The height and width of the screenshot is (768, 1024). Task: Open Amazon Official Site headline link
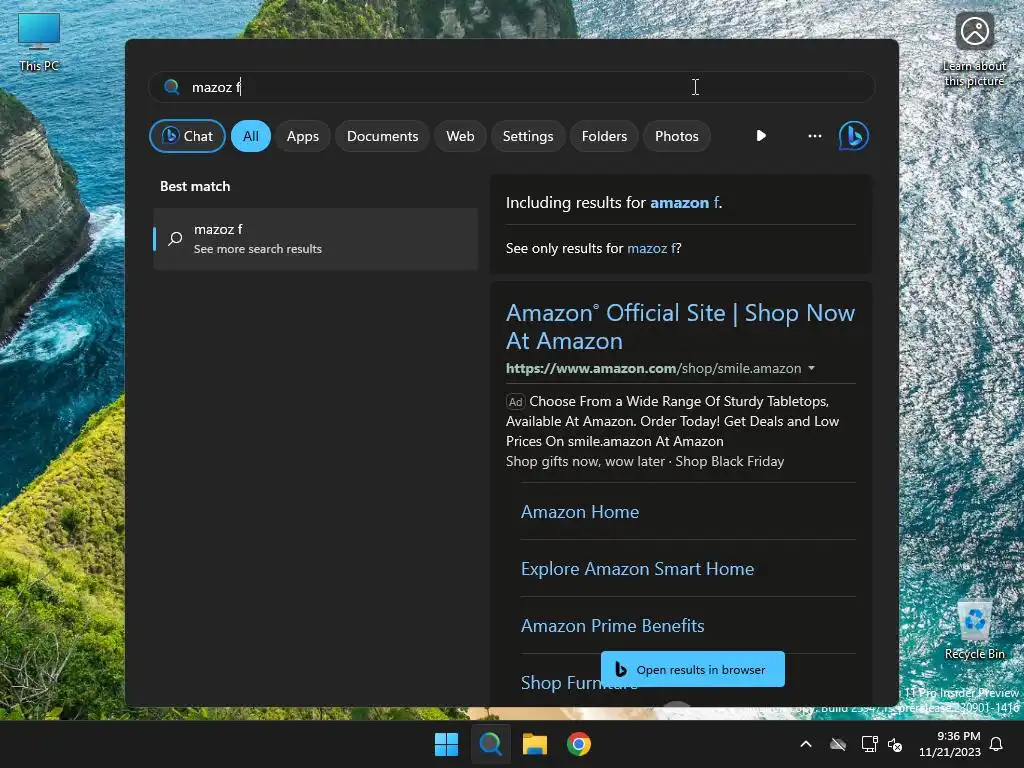680,327
